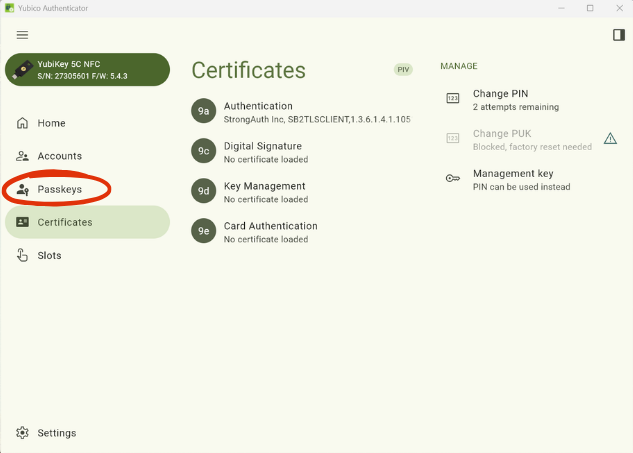Click 'No certificate loaded' under Digital Signature
Viewport: 633px width, 453px height.
pyautogui.click(x=266, y=159)
